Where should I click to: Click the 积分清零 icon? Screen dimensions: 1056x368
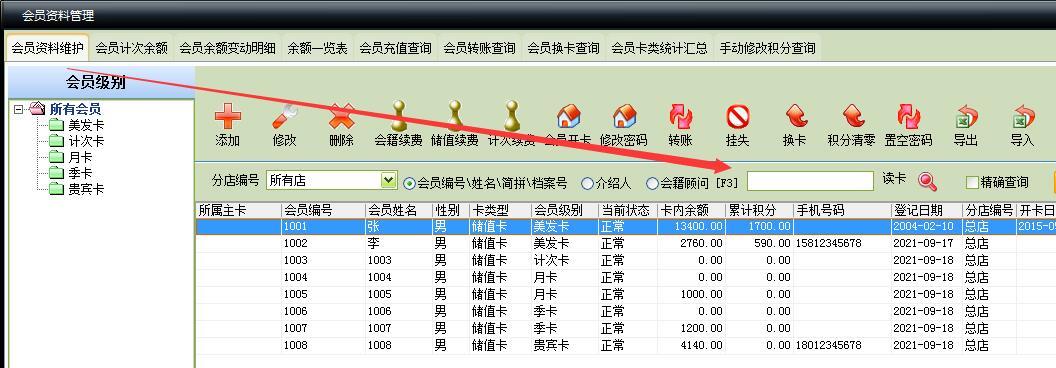851,117
